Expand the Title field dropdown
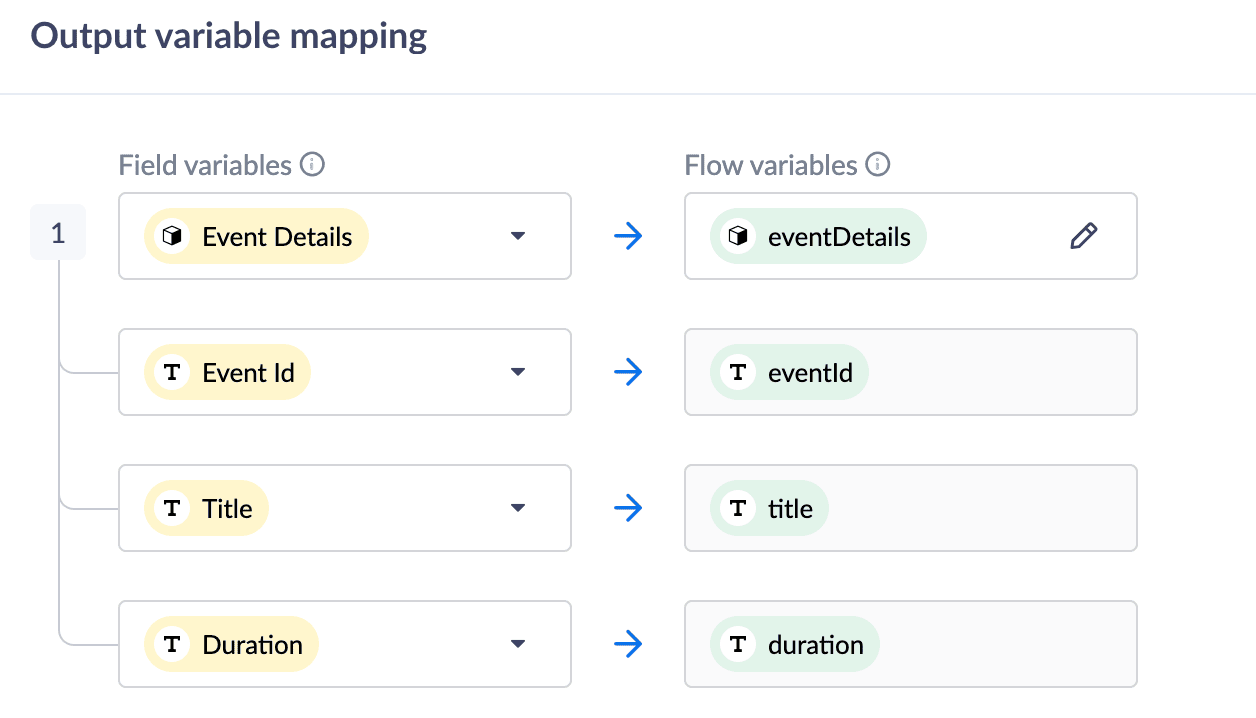This screenshot has height=718, width=1256. coord(517,509)
